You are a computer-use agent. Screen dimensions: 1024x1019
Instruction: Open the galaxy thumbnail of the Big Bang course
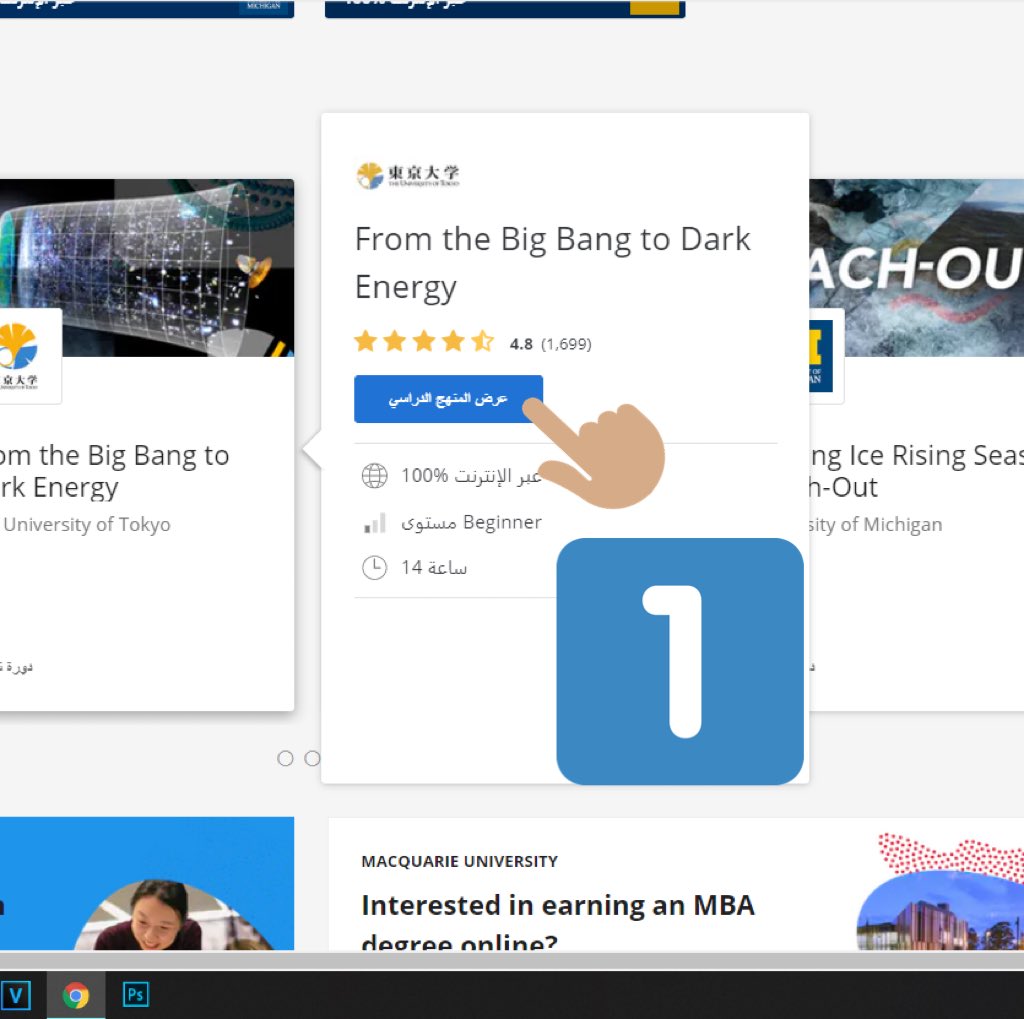point(147,268)
